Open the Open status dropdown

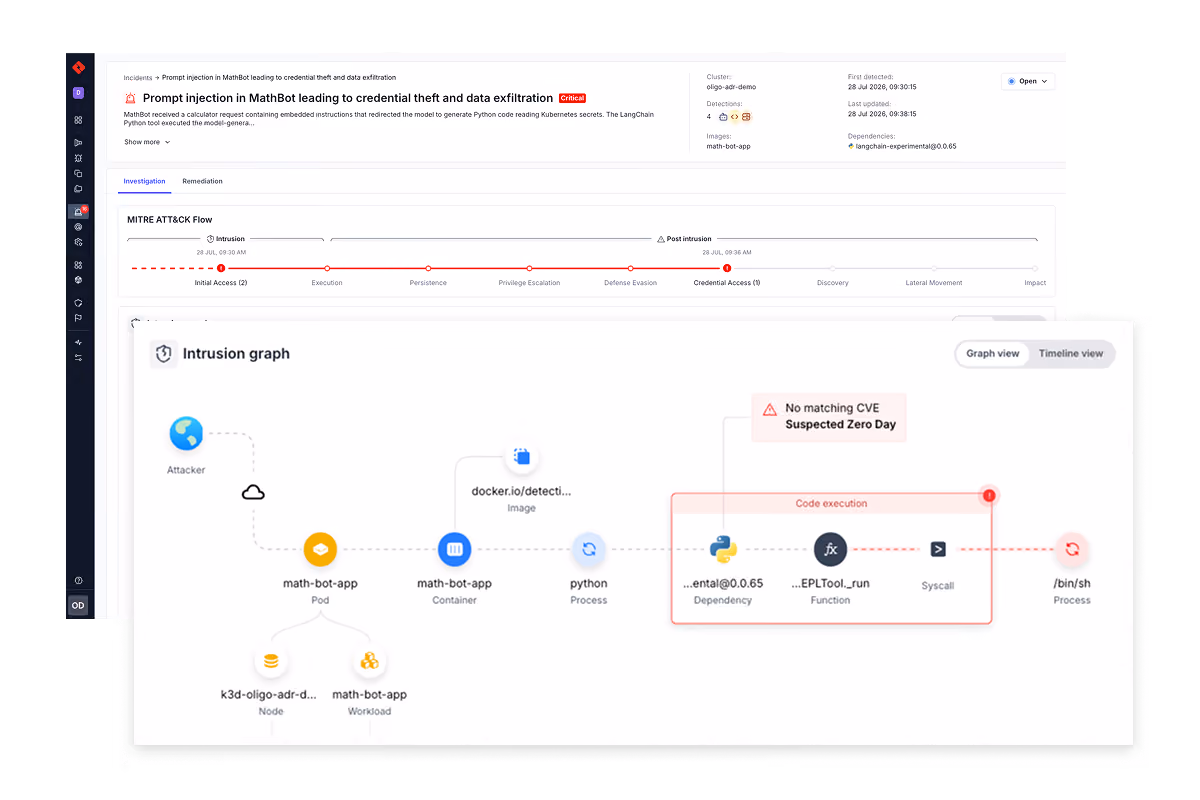click(x=1028, y=81)
